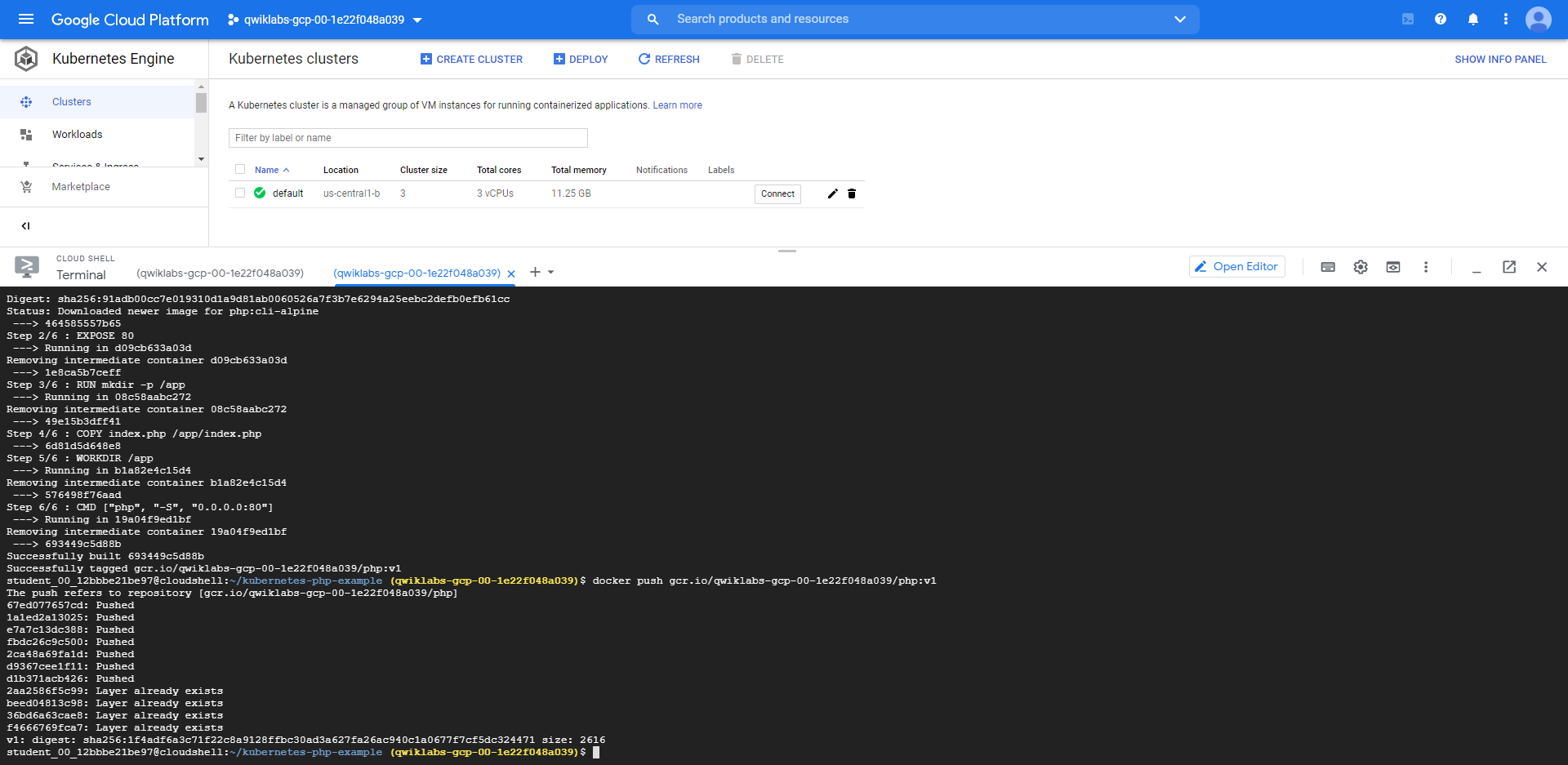Viewport: 1568px width, 765px height.
Task: Expand the new session dropdown arrow
Action: 551,272
